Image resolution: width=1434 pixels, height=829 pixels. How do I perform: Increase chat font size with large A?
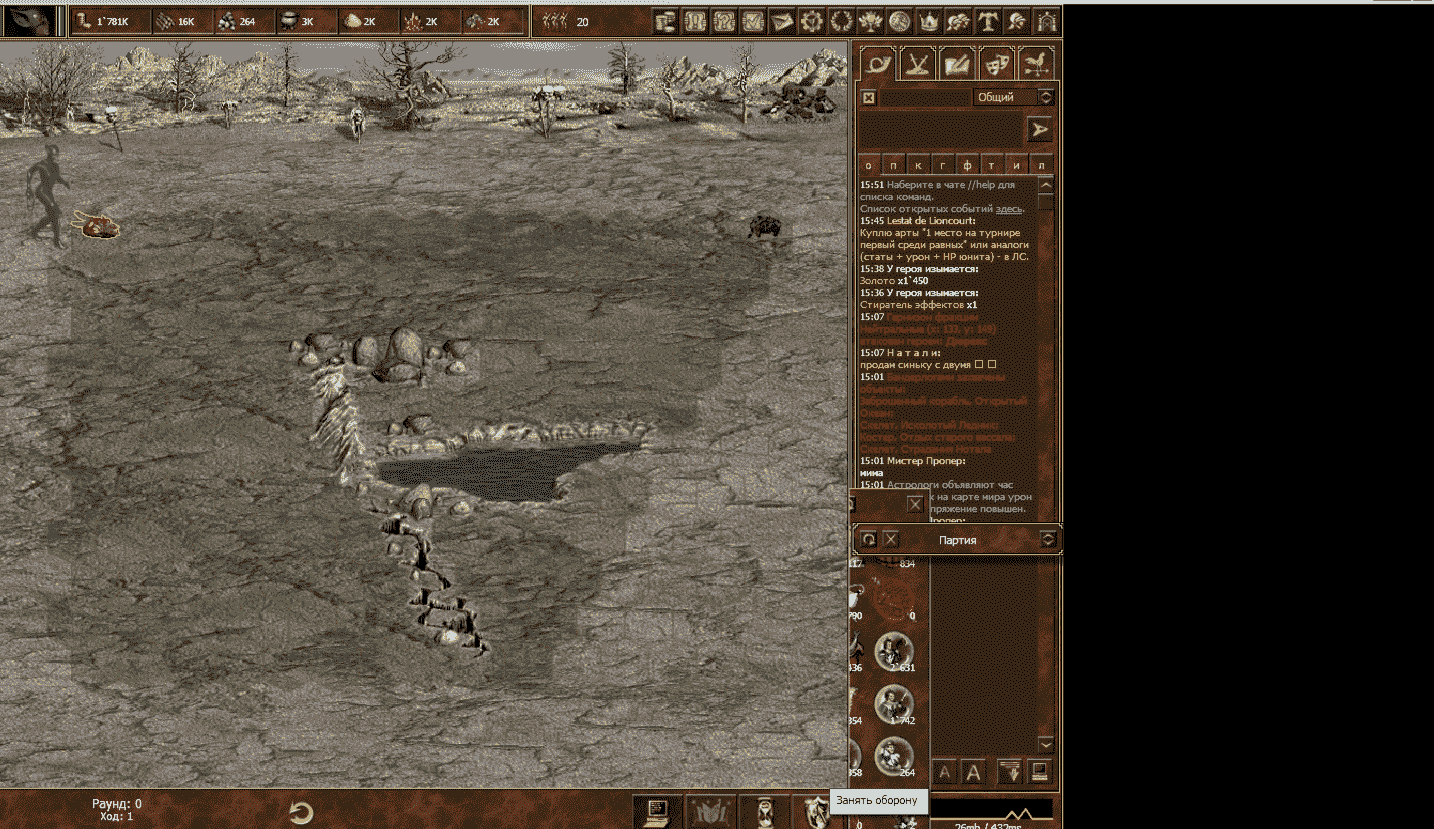tap(970, 772)
